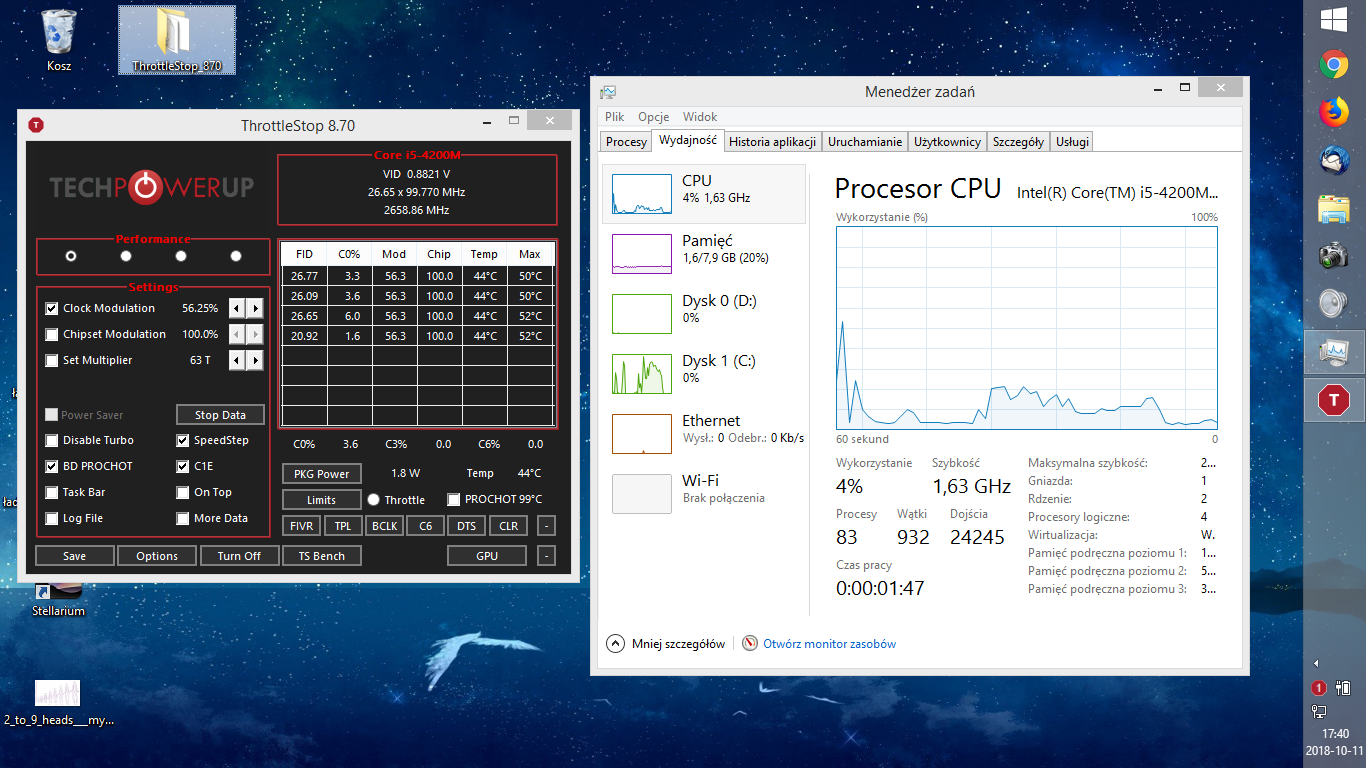Open the Opcje menu
This screenshot has width=1366, height=768.
[x=653, y=117]
